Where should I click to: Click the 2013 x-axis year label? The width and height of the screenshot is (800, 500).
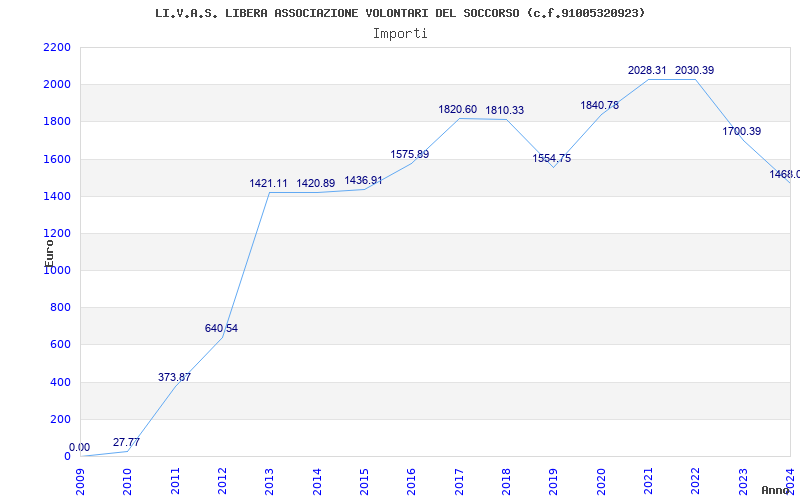(x=269, y=482)
